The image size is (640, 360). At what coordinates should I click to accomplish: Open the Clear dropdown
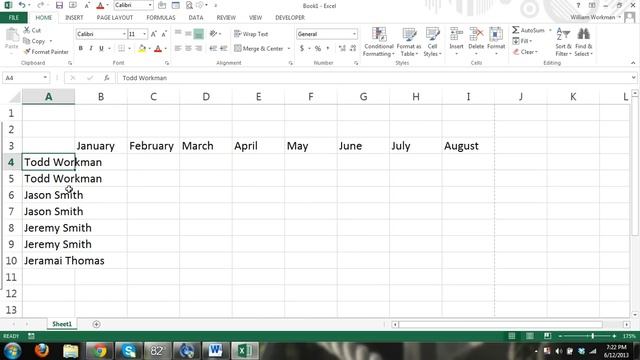[525, 52]
